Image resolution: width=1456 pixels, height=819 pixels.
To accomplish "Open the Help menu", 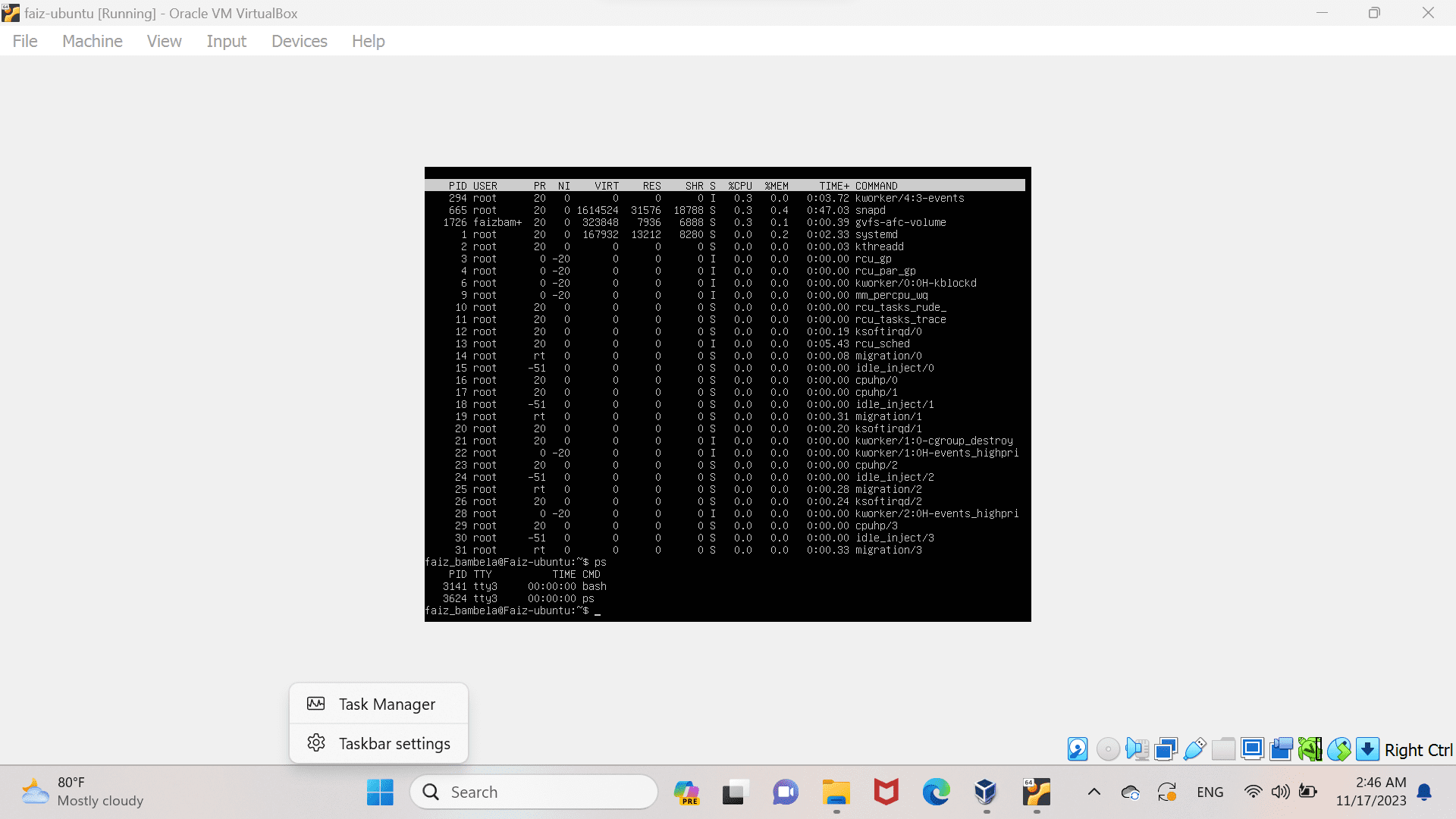I will point(369,41).
